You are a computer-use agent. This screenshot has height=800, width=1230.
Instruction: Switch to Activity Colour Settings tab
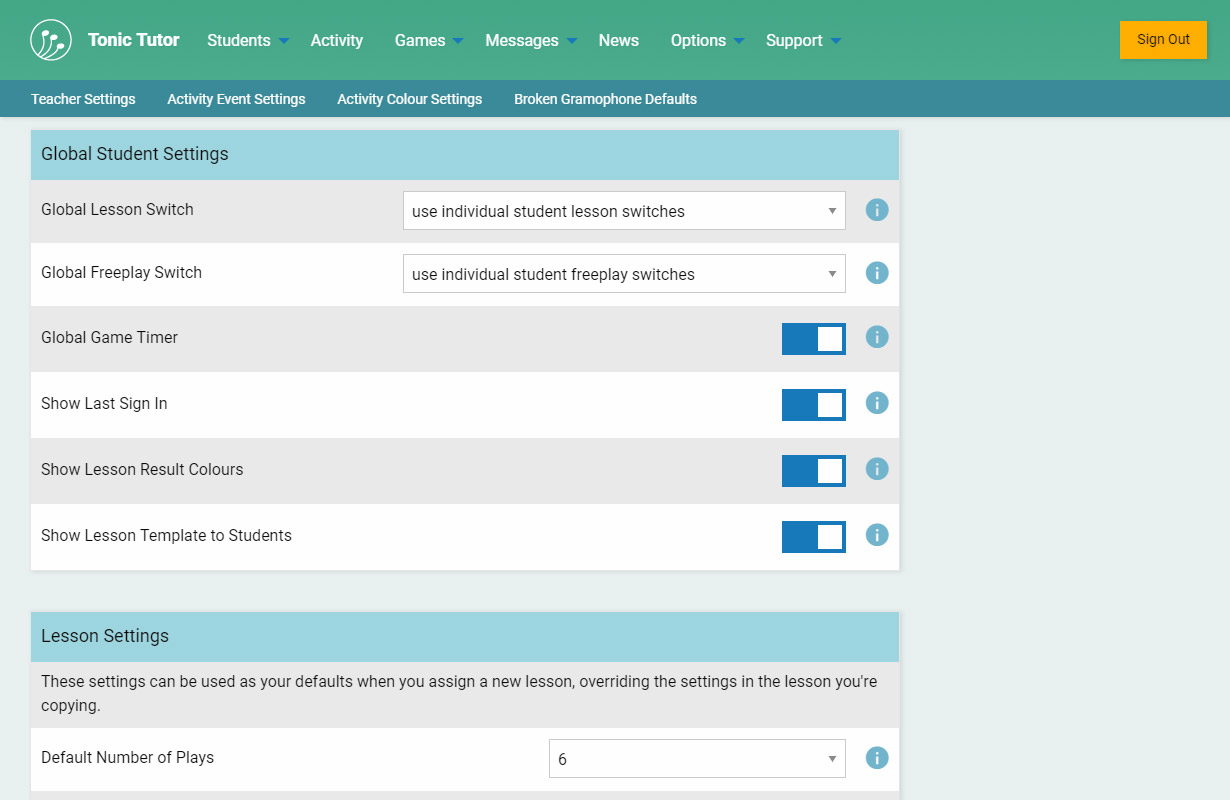[410, 99]
